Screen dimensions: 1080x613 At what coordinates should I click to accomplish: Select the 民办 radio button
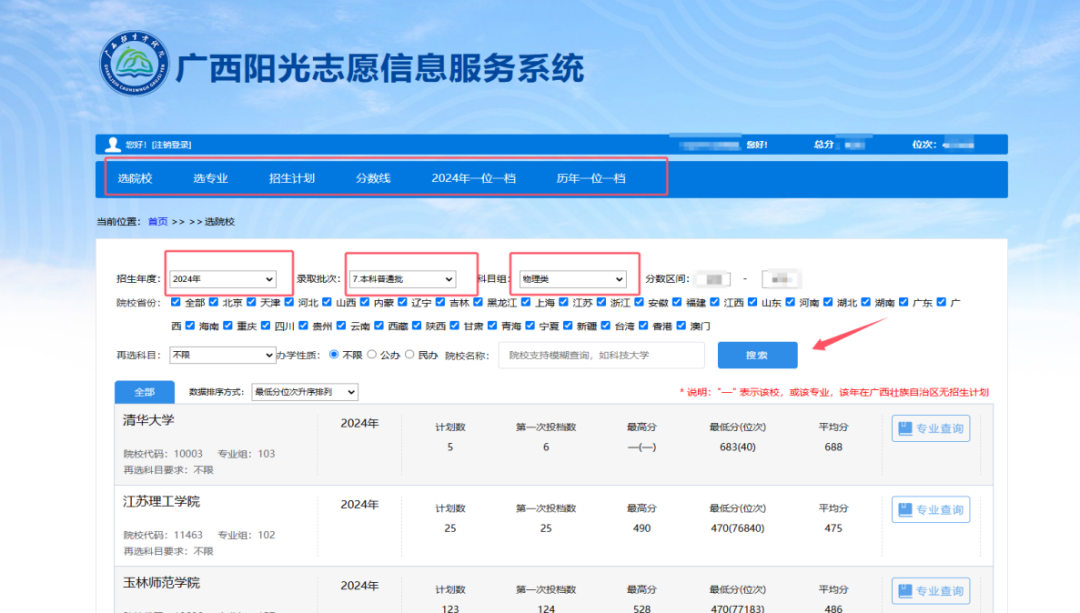point(410,355)
